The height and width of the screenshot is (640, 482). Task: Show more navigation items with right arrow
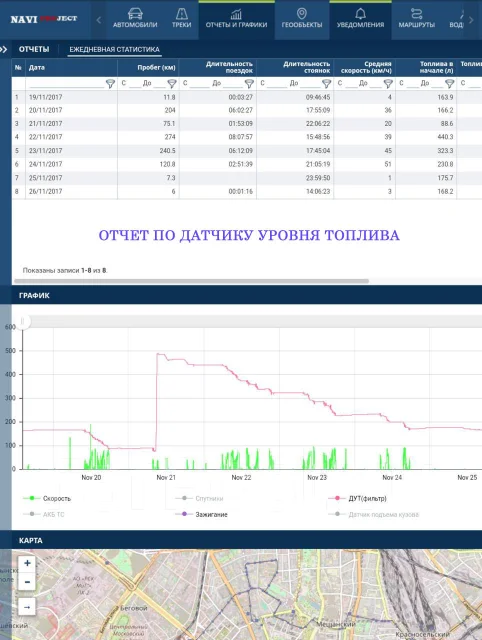[x=471, y=20]
